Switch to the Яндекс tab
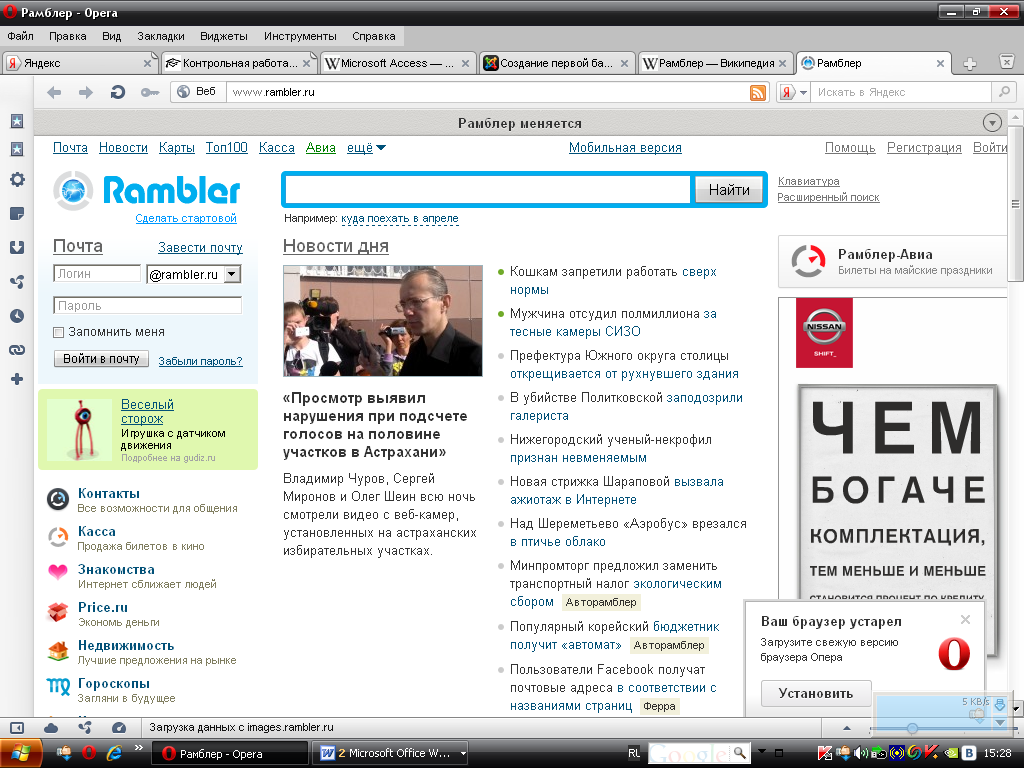Image resolution: width=1024 pixels, height=768 pixels. pyautogui.click(x=79, y=63)
